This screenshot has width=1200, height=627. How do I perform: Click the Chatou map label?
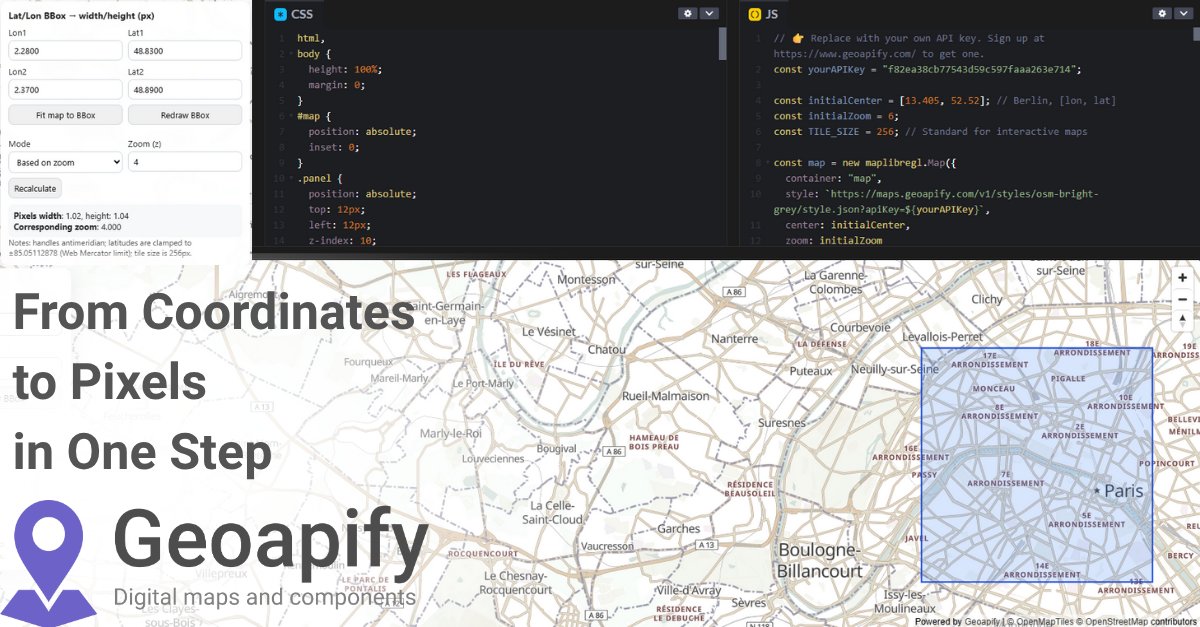[606, 350]
